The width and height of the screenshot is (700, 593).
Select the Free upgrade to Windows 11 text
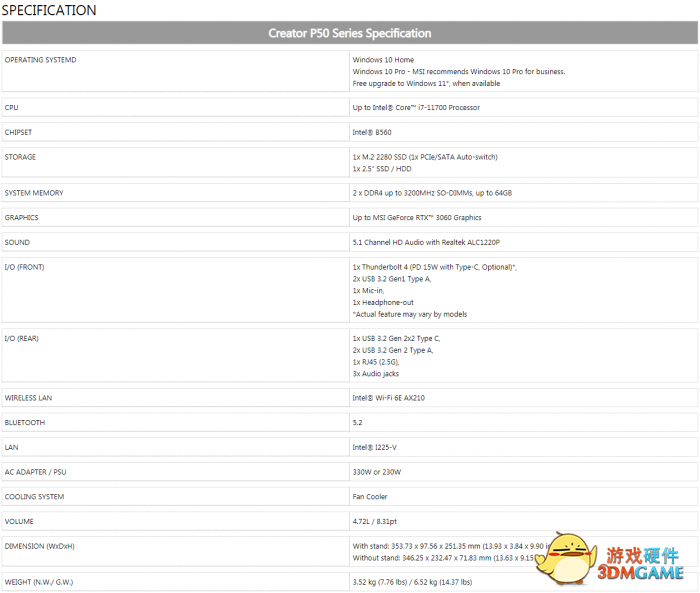click(x=426, y=84)
